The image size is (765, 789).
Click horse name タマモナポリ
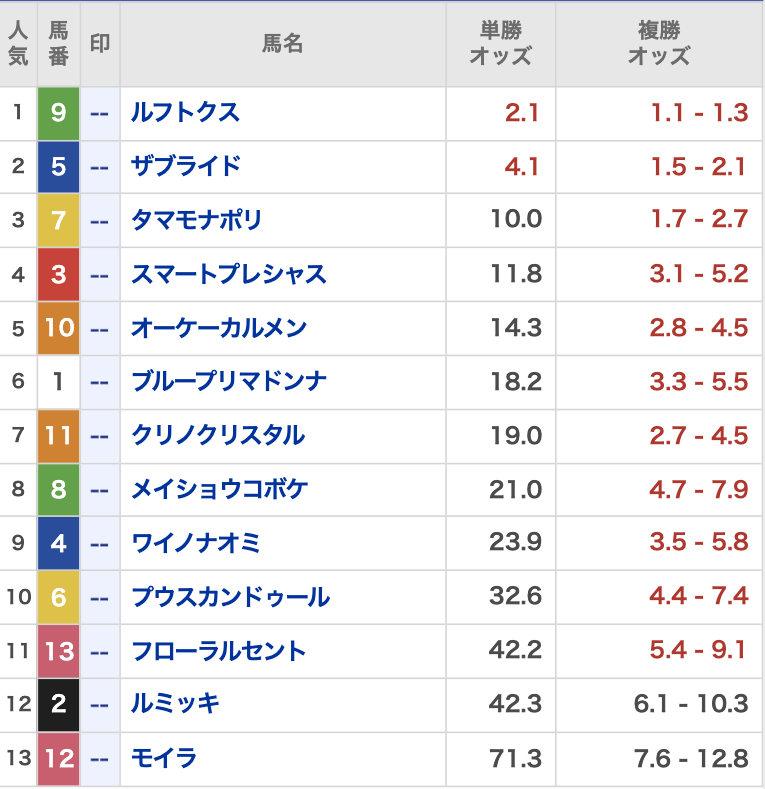click(196, 220)
